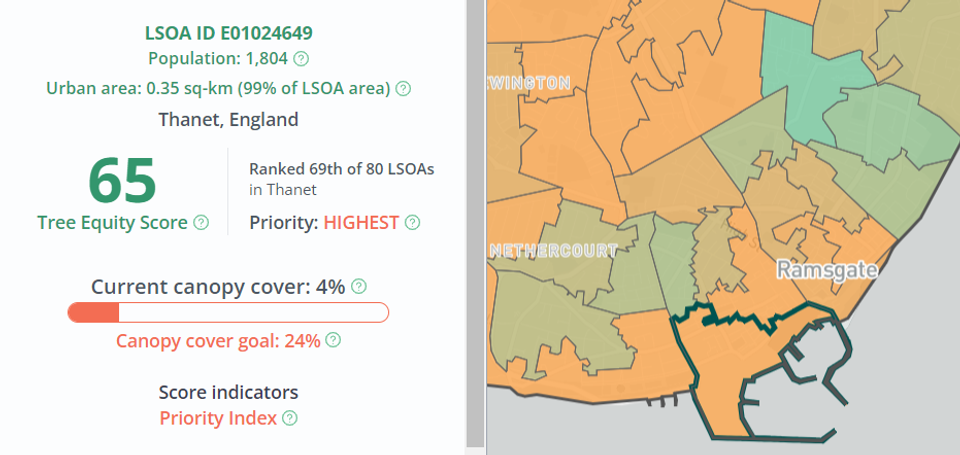This screenshot has width=960, height=455.
Task: Click the Ramsgate label on the map
Action: pos(827,269)
